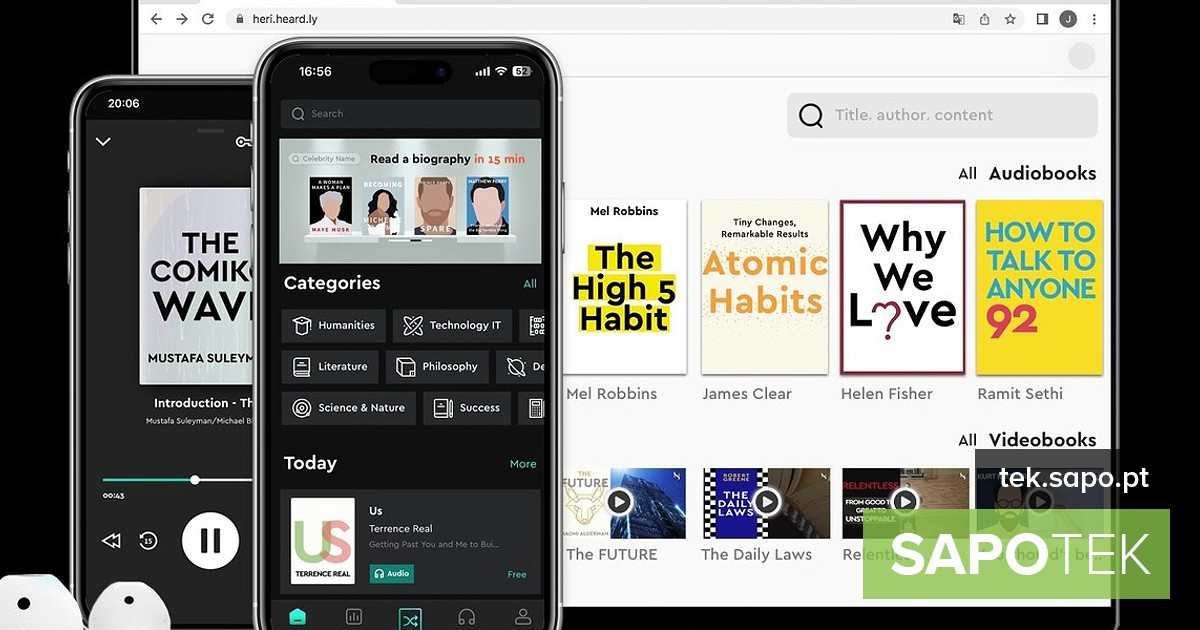Open the Matthew Perry biography cover
Viewport: 1200px width, 630px height.
(487, 206)
